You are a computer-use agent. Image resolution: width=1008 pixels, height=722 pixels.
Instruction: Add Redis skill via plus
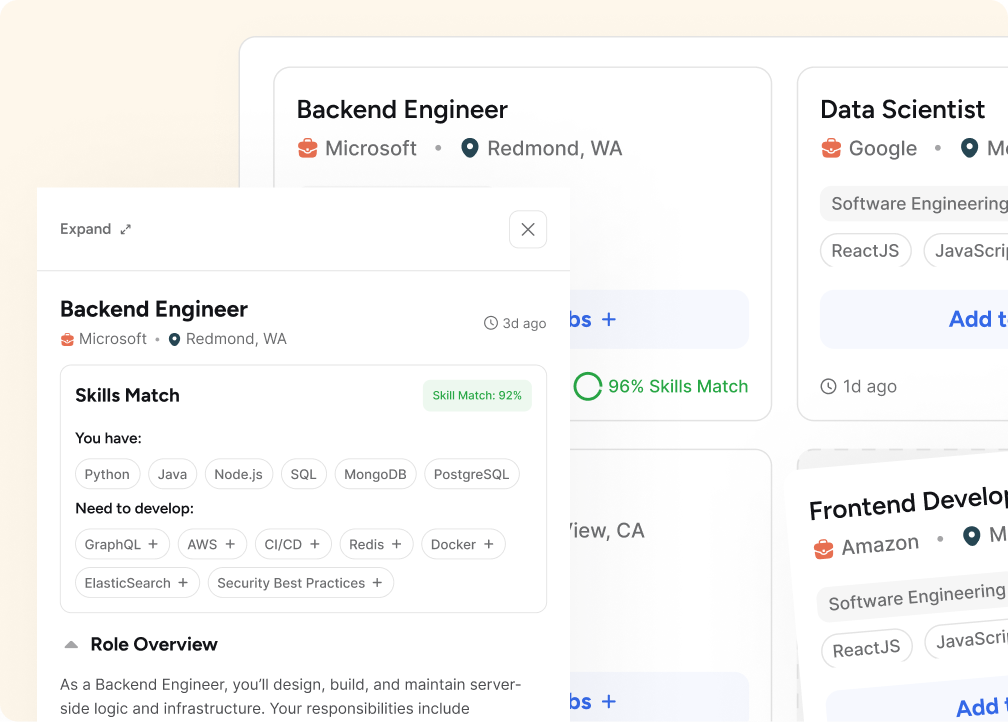[397, 544]
